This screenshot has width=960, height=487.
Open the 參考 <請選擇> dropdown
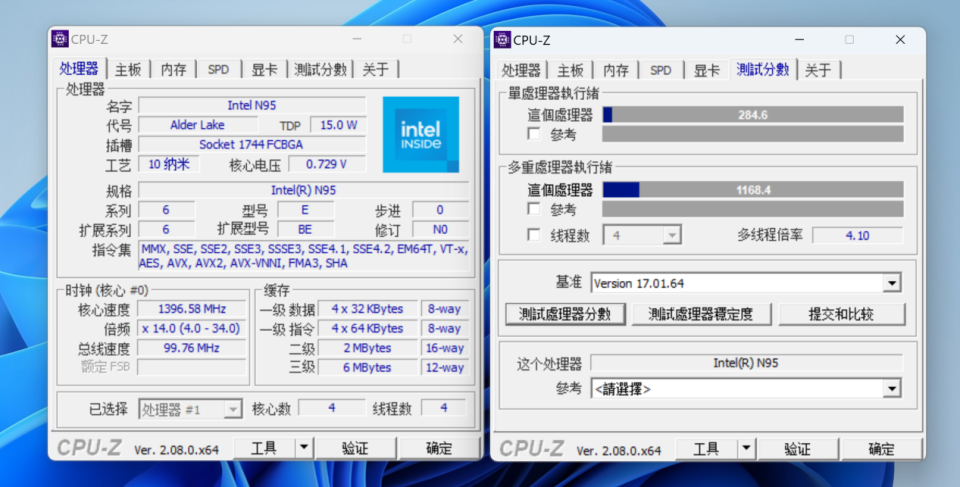point(746,388)
